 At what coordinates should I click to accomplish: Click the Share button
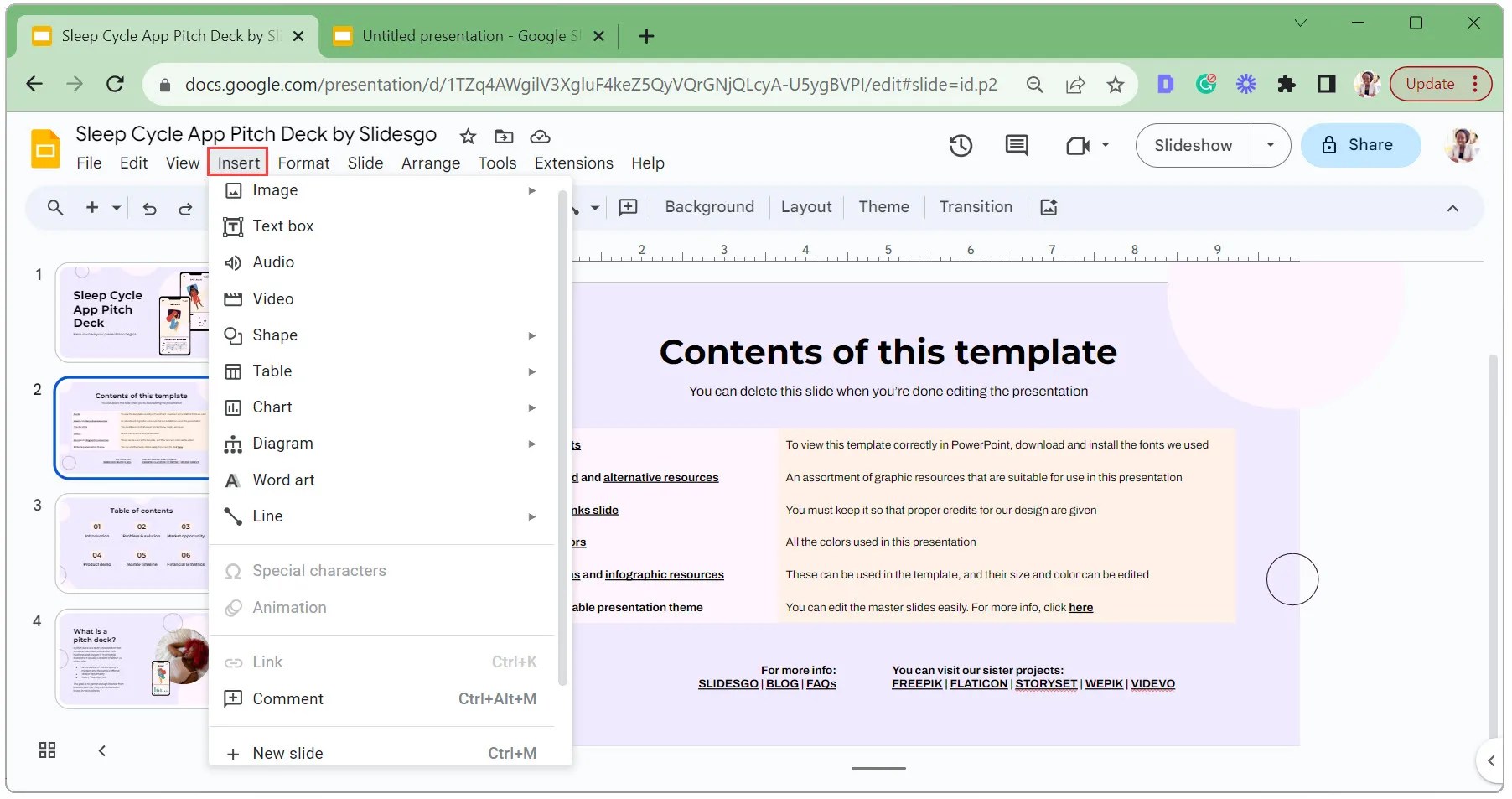(x=1359, y=145)
